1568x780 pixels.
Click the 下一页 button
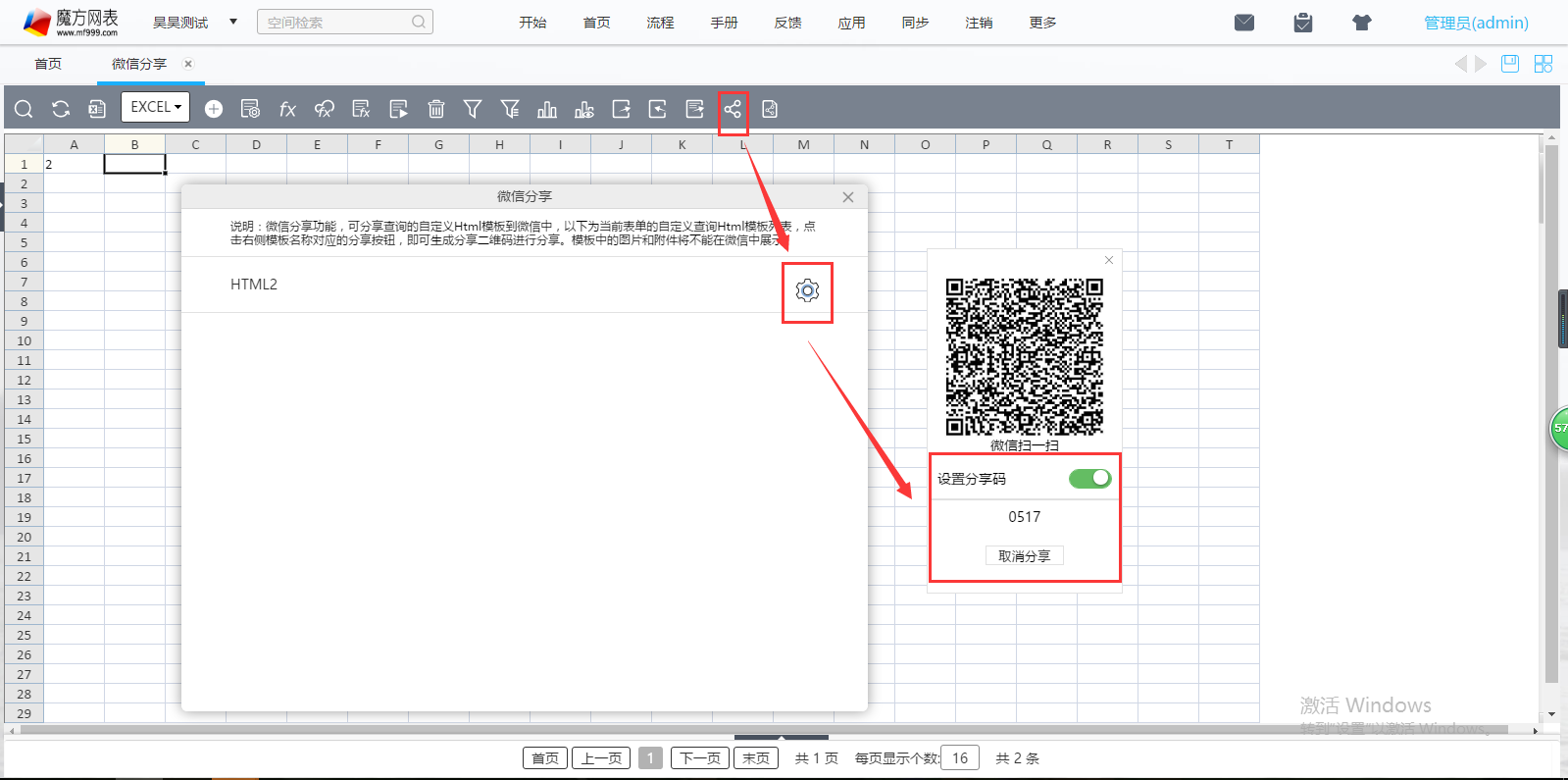coord(700,758)
